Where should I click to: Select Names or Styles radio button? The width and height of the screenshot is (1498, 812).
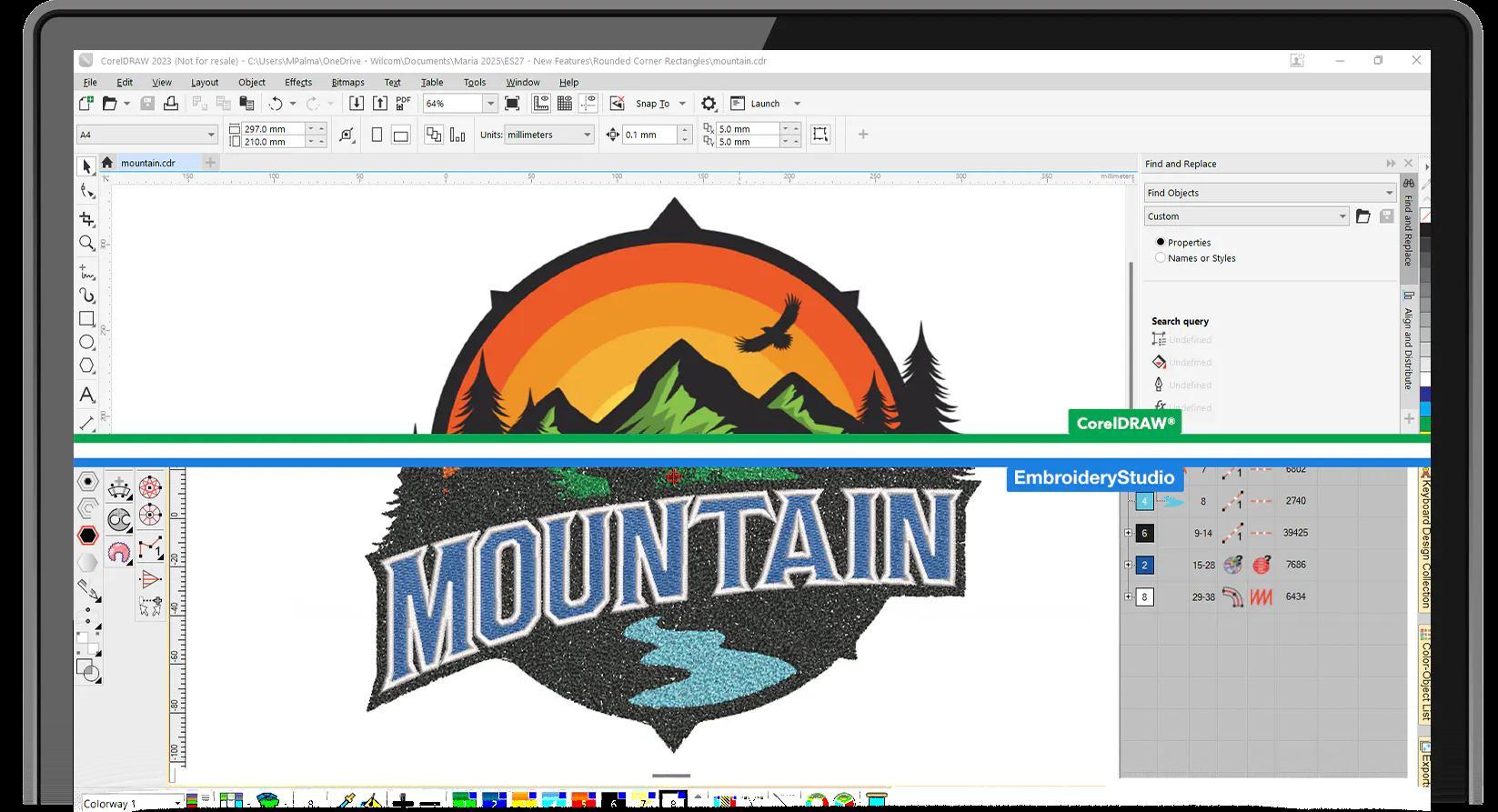pyautogui.click(x=1161, y=258)
